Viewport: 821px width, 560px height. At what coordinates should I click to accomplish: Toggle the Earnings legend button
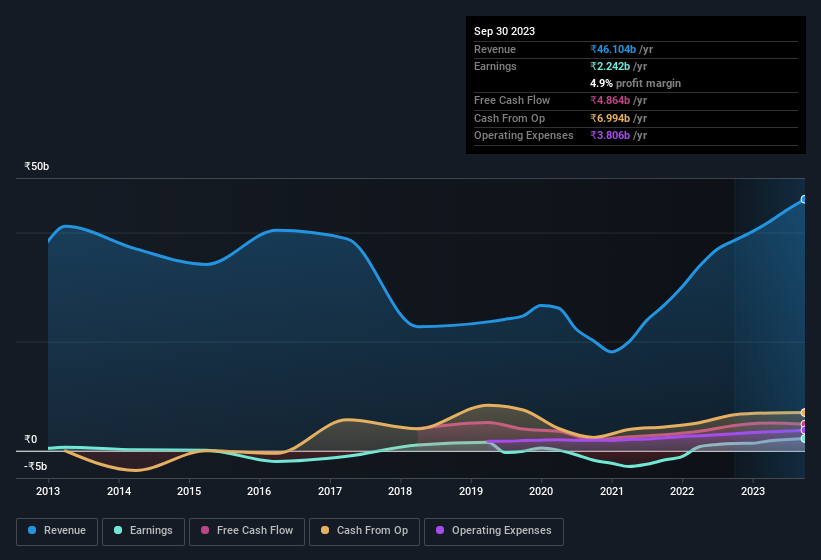click(143, 531)
